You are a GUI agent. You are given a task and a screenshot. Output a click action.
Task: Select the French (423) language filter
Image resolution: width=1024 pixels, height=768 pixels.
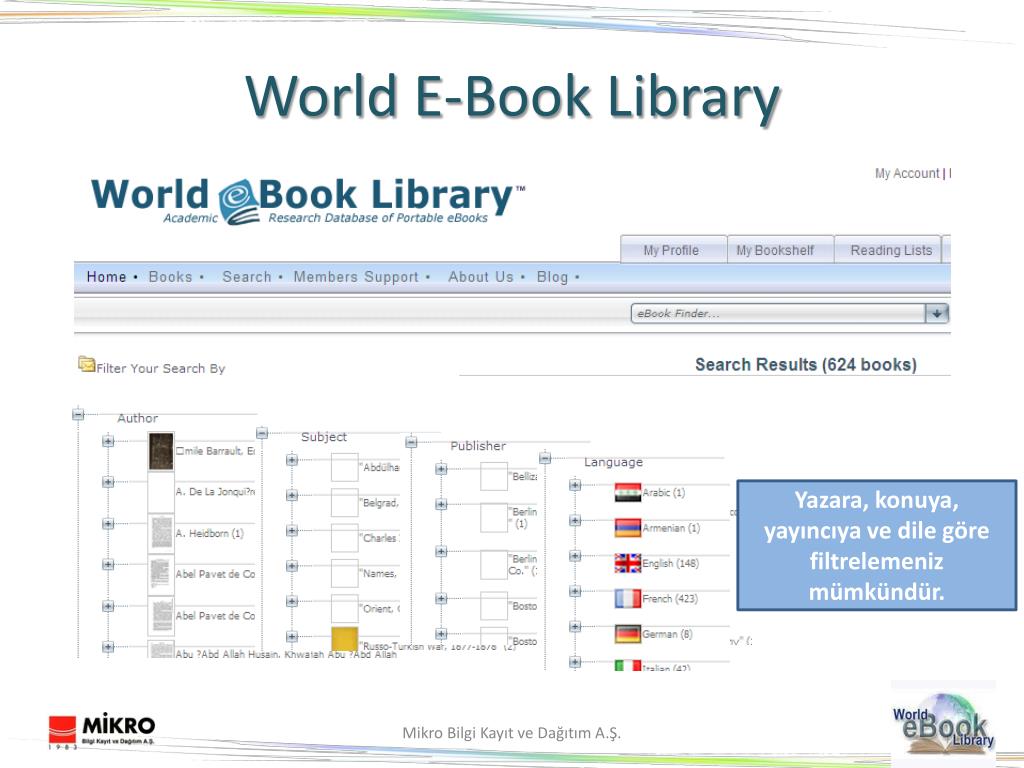(670, 598)
